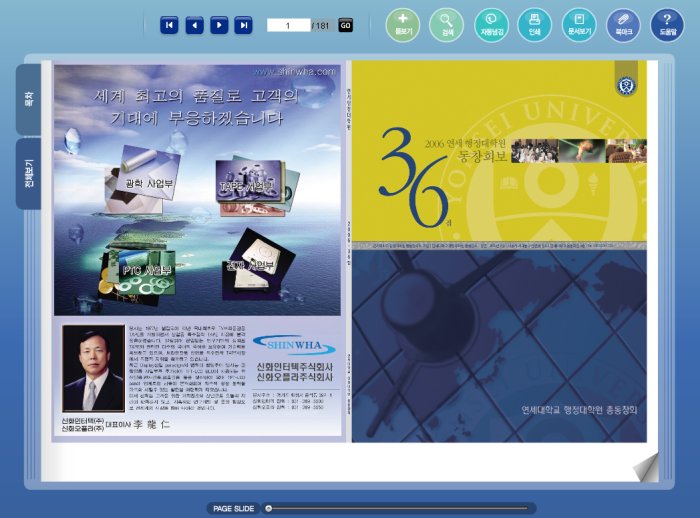Image resolution: width=700 pixels, height=518 pixels.
Task: Click the GO button beside page number
Action: 346,25
